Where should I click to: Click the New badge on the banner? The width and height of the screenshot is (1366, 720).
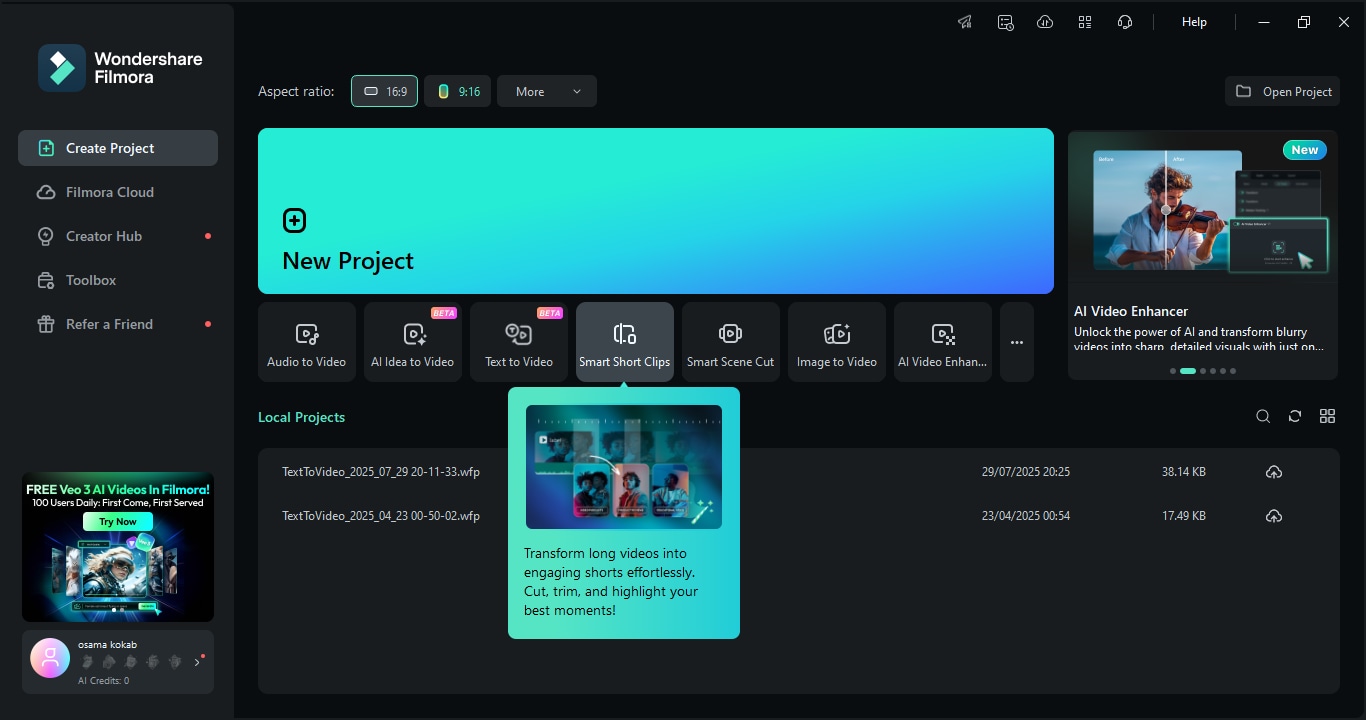click(1305, 150)
